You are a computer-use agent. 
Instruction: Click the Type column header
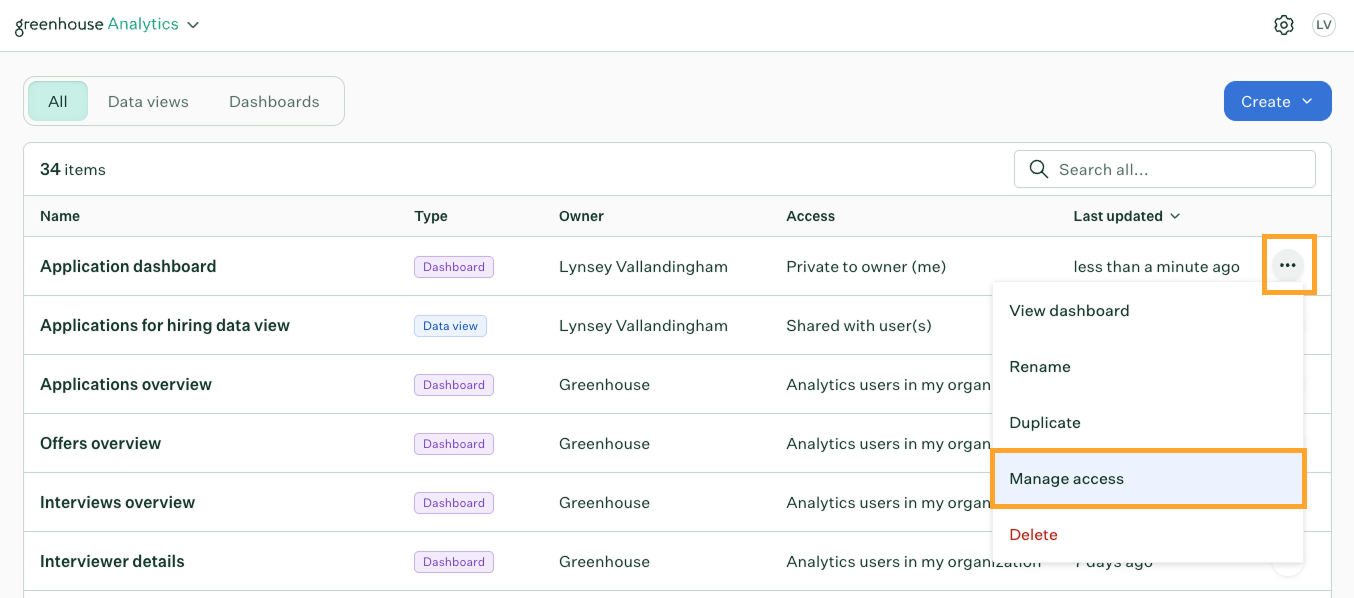pos(431,216)
